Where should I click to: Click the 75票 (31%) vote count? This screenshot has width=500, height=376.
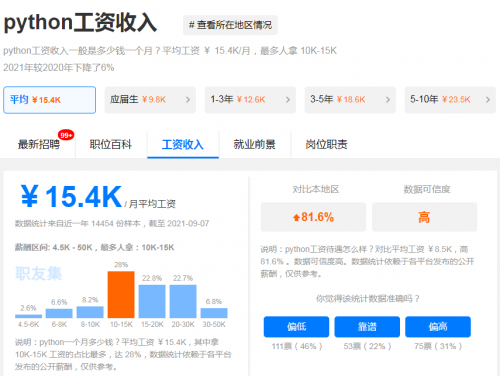click(x=438, y=346)
